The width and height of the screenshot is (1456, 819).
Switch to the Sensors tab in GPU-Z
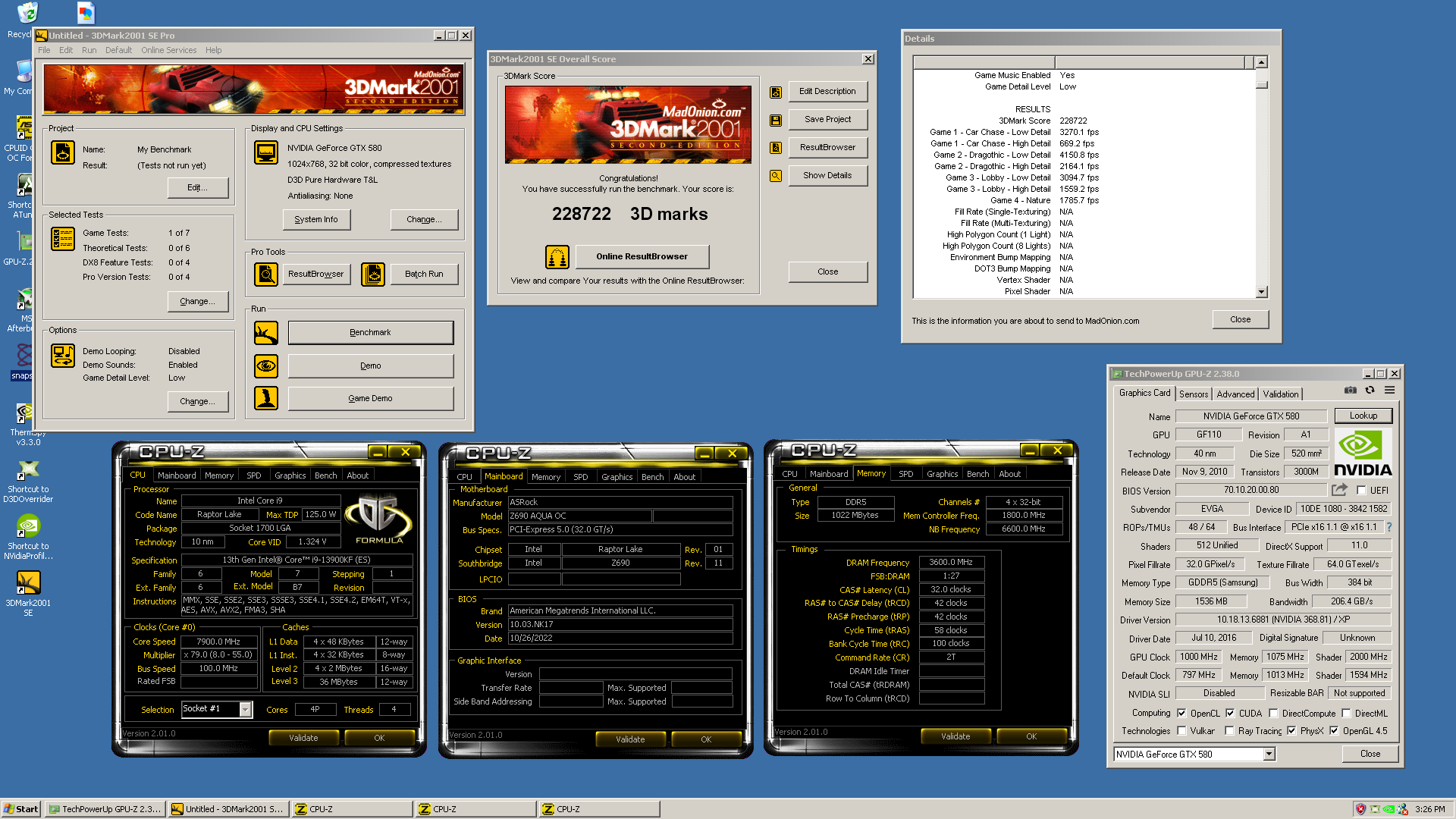1194,394
